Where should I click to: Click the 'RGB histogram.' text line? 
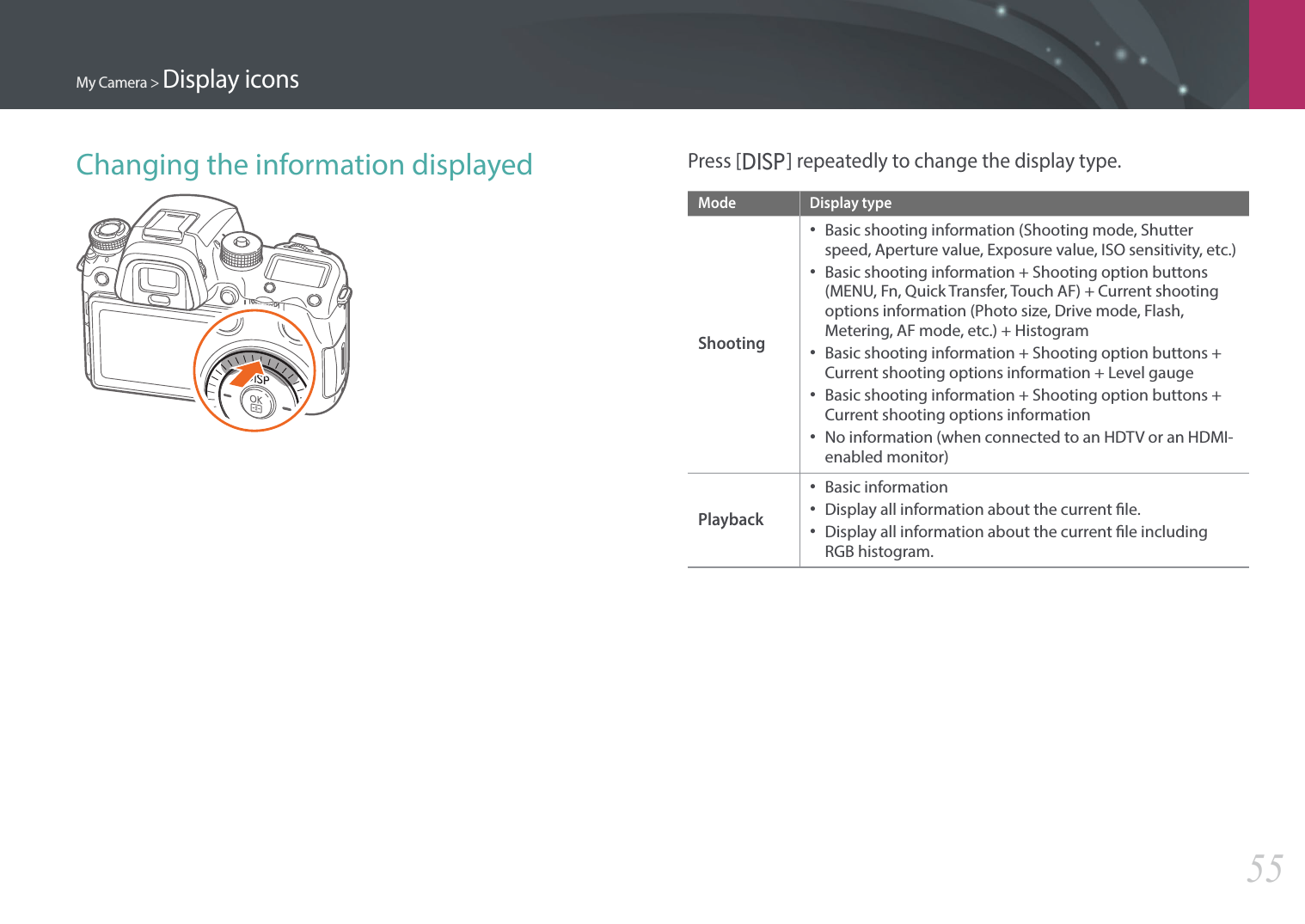(879, 552)
